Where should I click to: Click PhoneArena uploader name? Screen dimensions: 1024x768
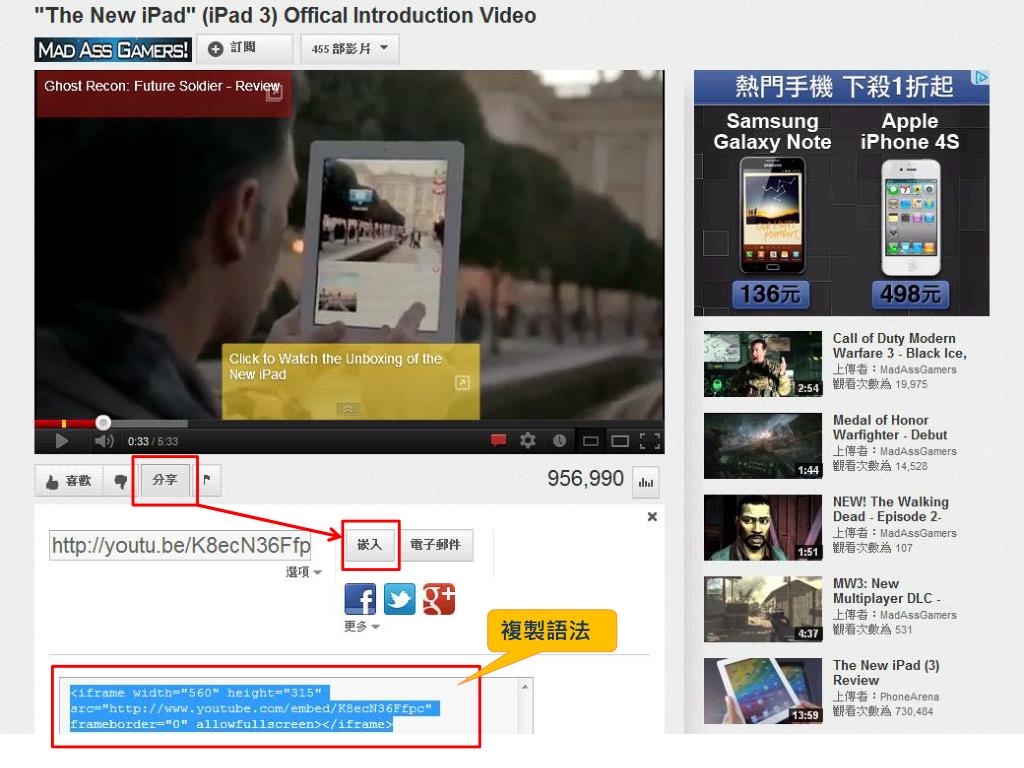click(x=909, y=696)
